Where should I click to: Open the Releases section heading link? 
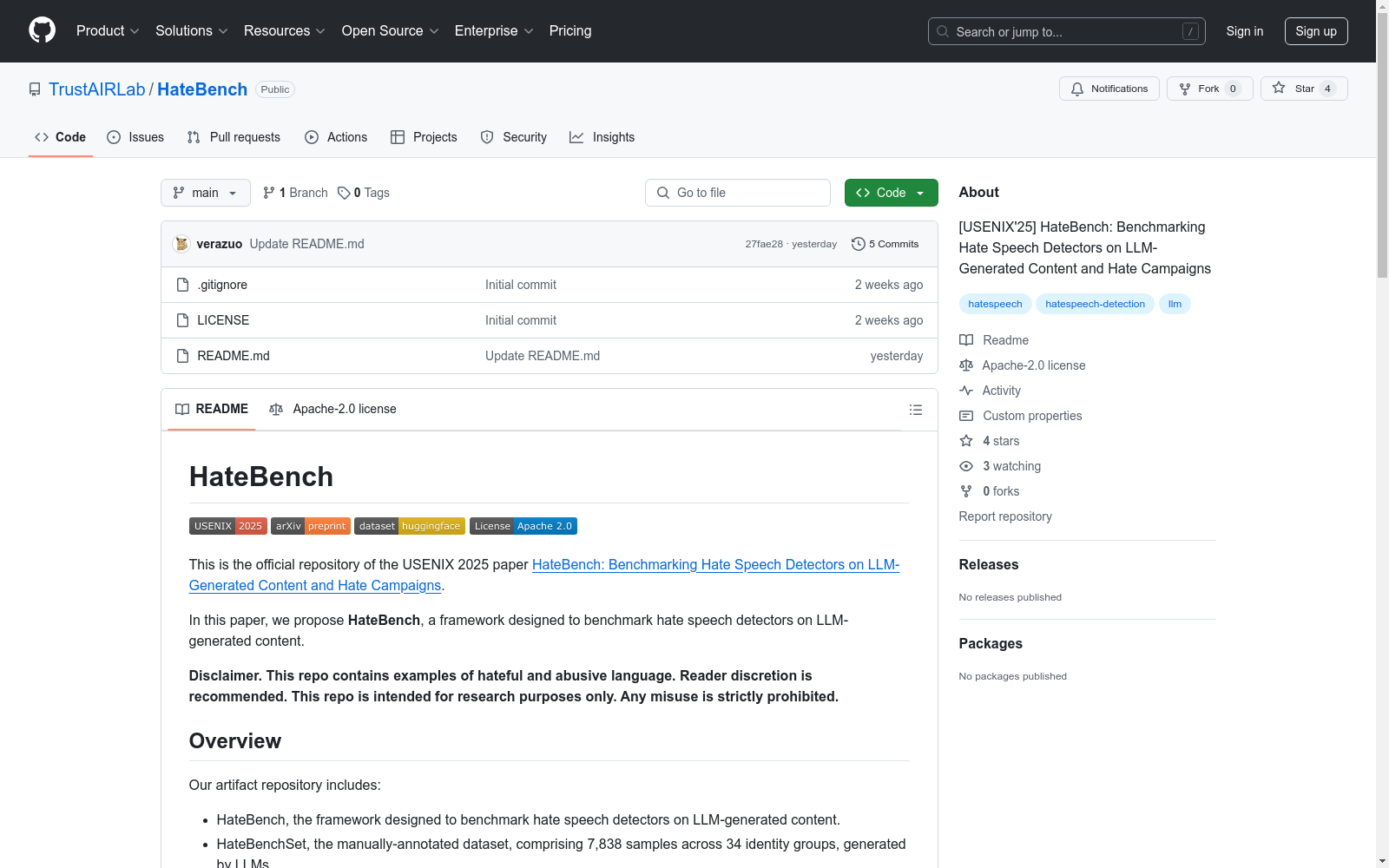pyautogui.click(x=989, y=564)
